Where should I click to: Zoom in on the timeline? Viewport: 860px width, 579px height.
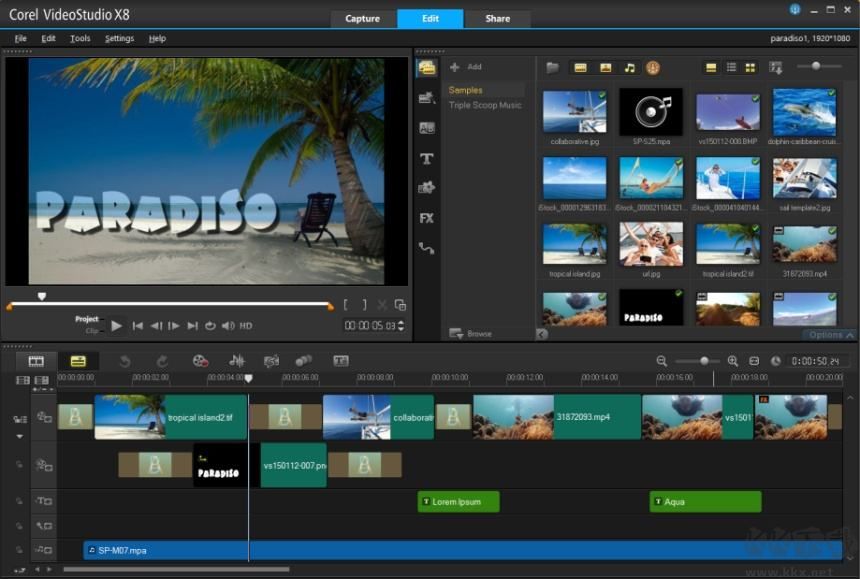point(733,361)
